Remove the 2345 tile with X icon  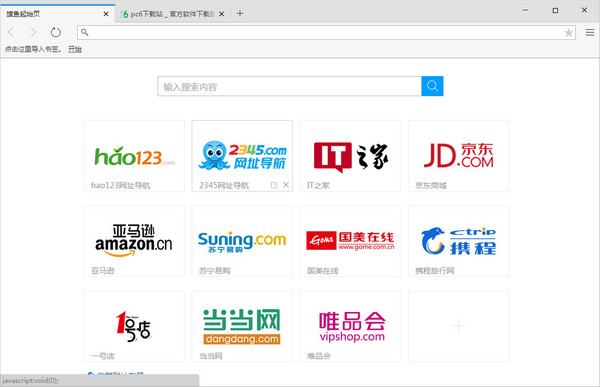point(286,185)
